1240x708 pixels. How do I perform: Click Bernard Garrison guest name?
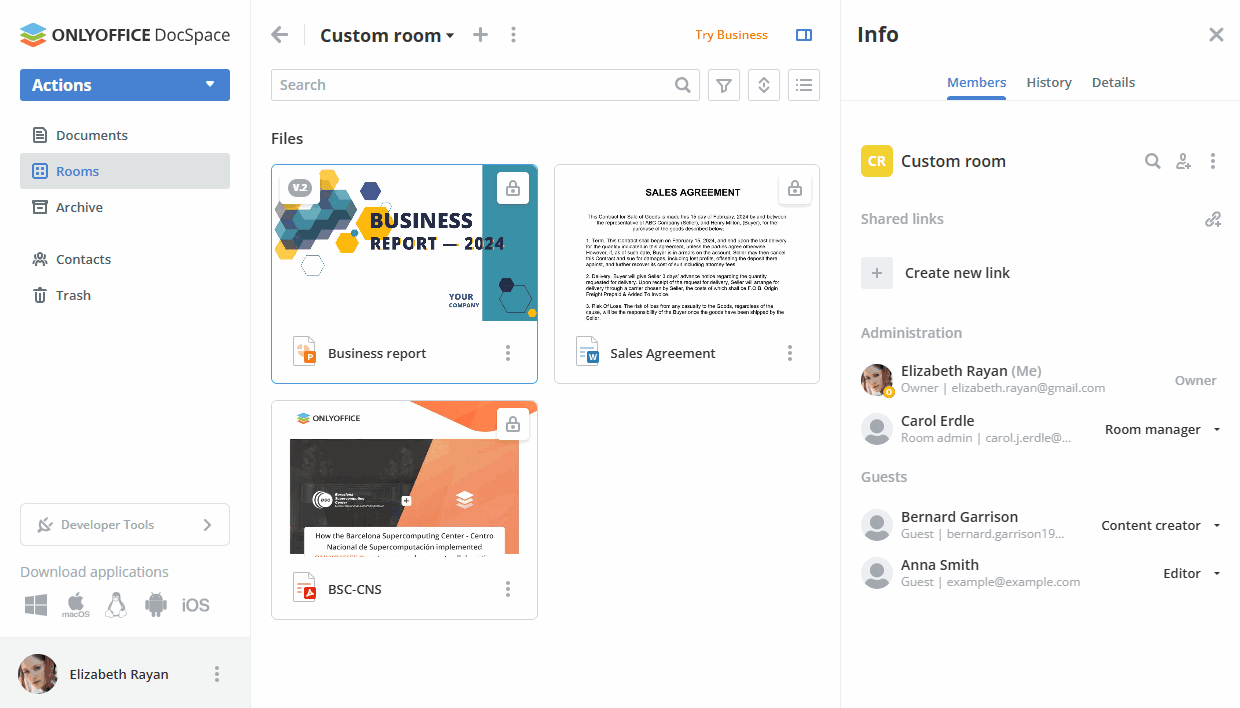[959, 517]
